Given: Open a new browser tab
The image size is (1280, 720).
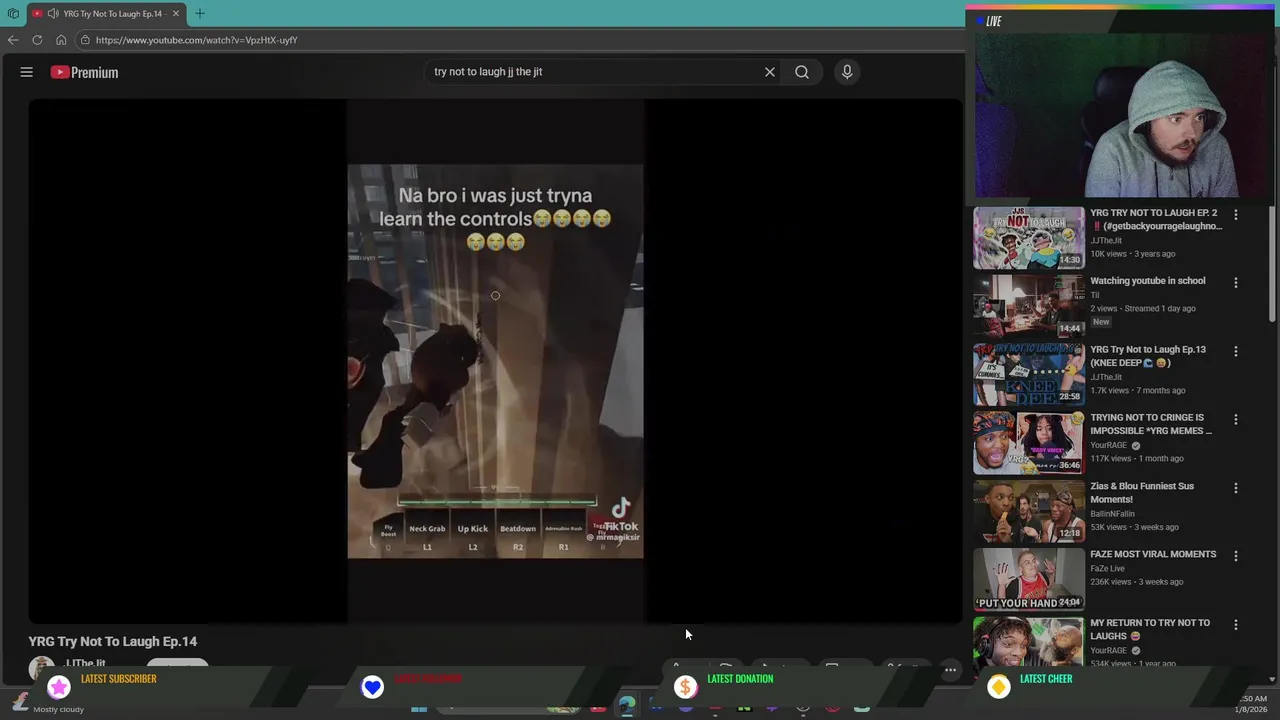Looking at the screenshot, I should tap(200, 14).
